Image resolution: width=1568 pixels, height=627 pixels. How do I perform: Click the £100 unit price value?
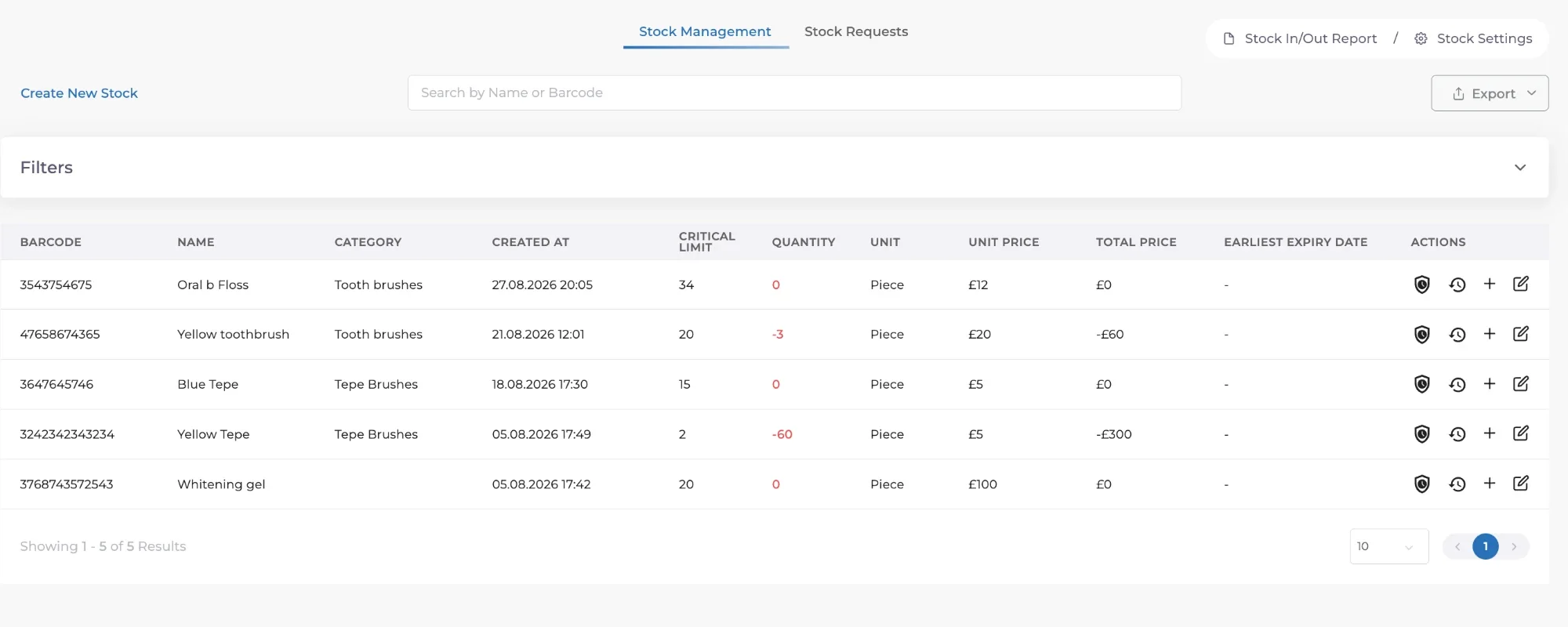click(x=983, y=484)
